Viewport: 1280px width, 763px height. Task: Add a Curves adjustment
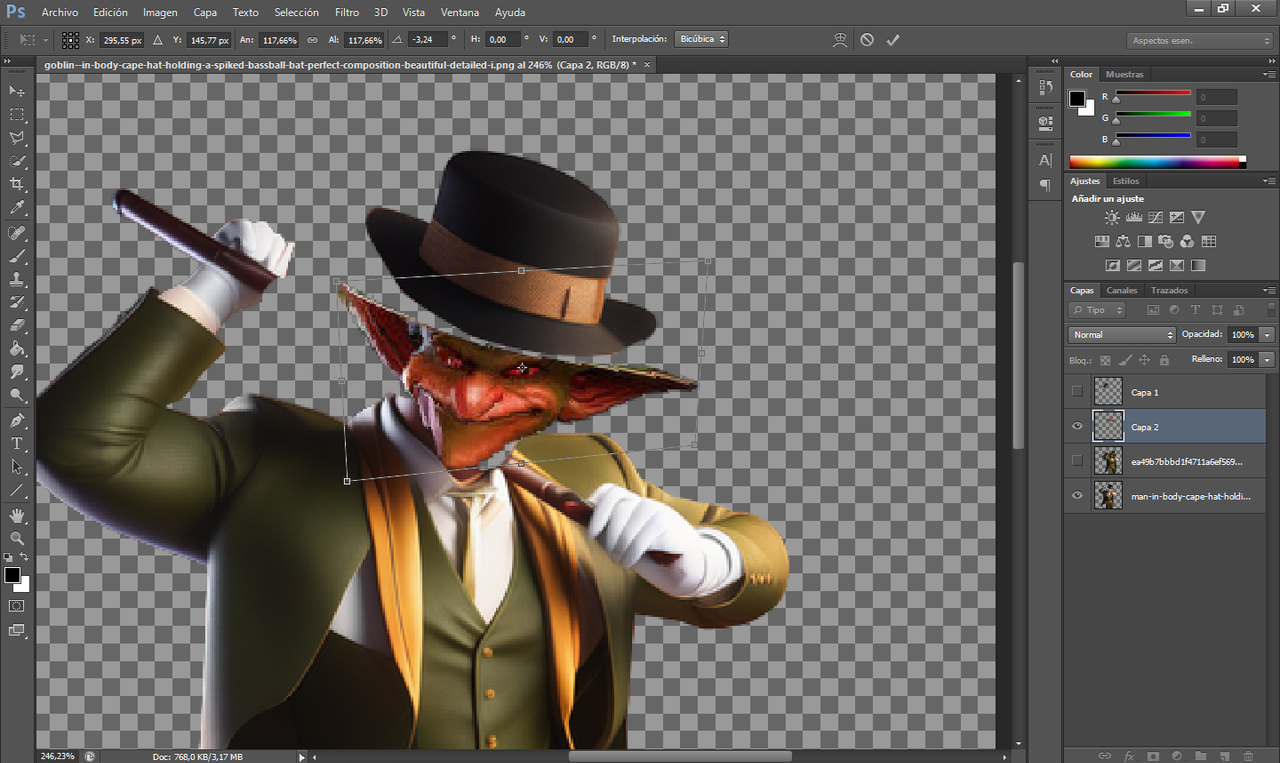(x=1155, y=217)
